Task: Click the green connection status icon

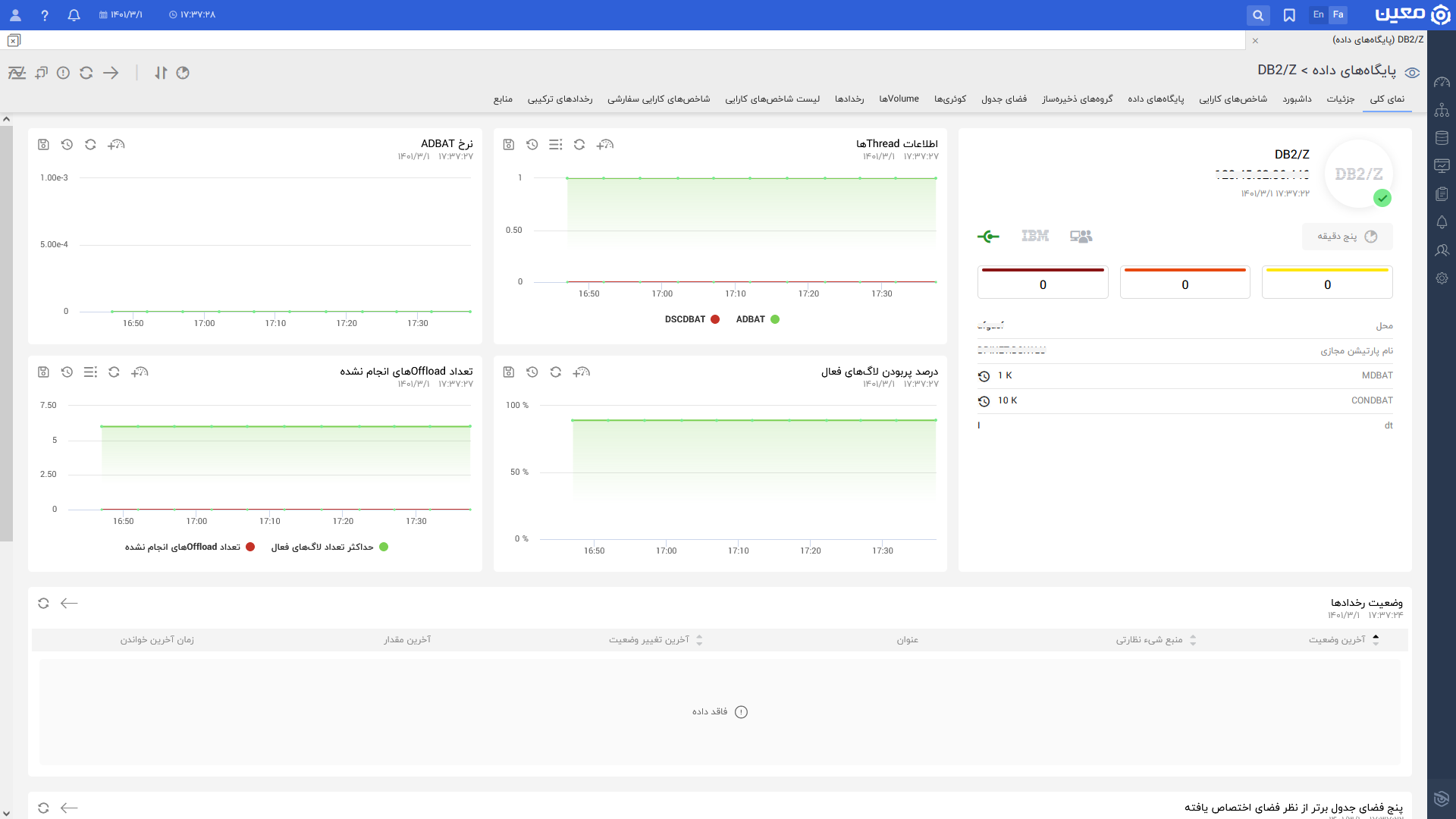Action: click(x=988, y=237)
